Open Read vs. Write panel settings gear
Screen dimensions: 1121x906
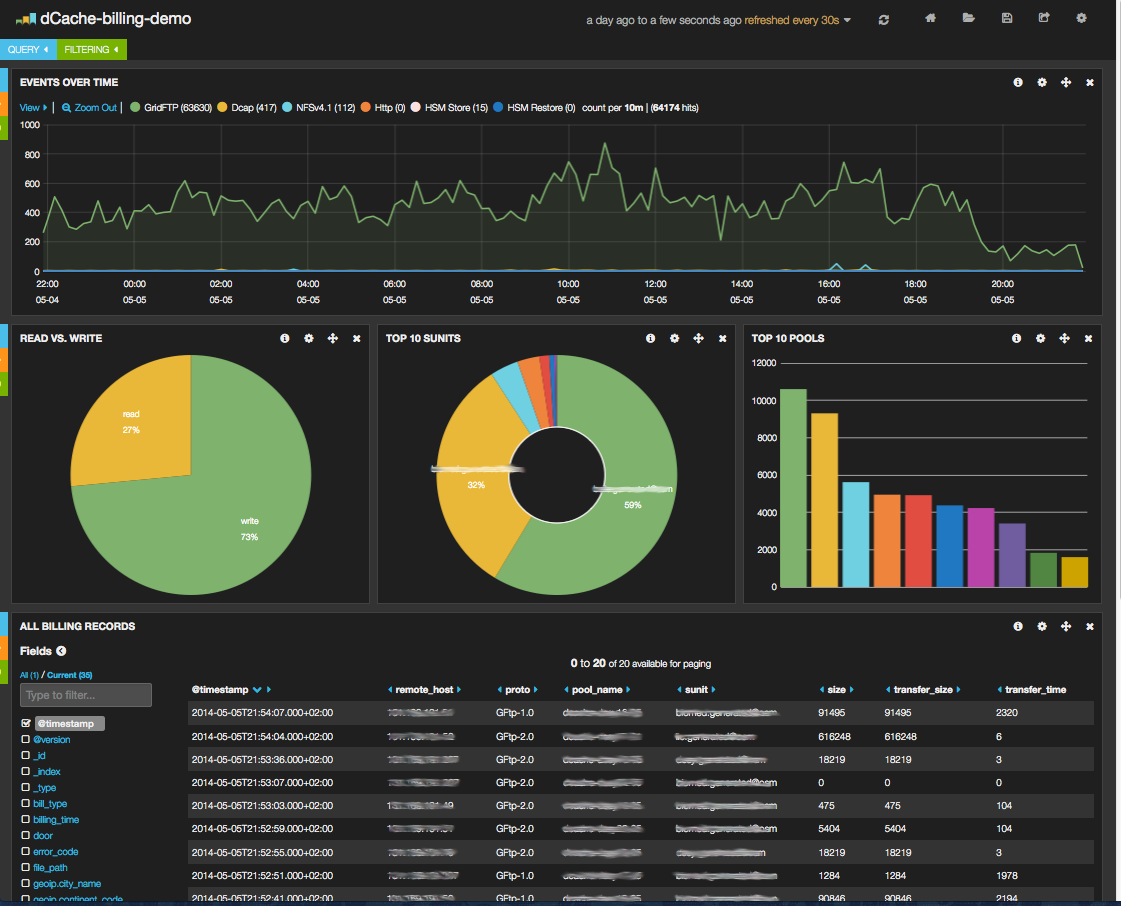309,338
